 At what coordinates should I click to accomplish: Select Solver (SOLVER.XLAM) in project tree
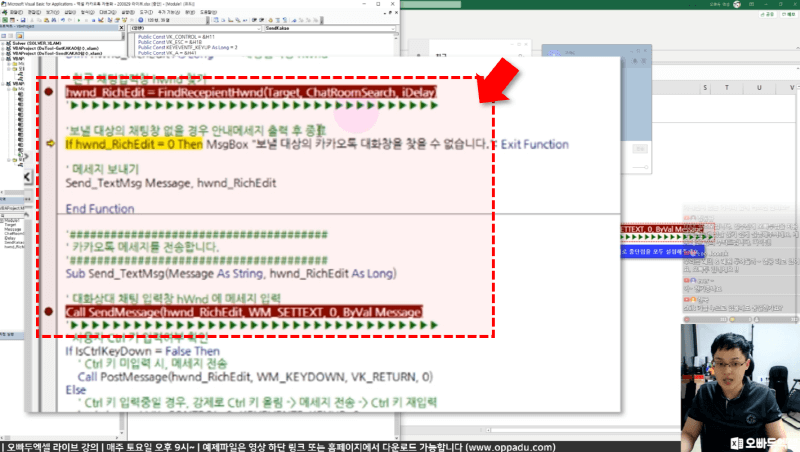pos(37,43)
